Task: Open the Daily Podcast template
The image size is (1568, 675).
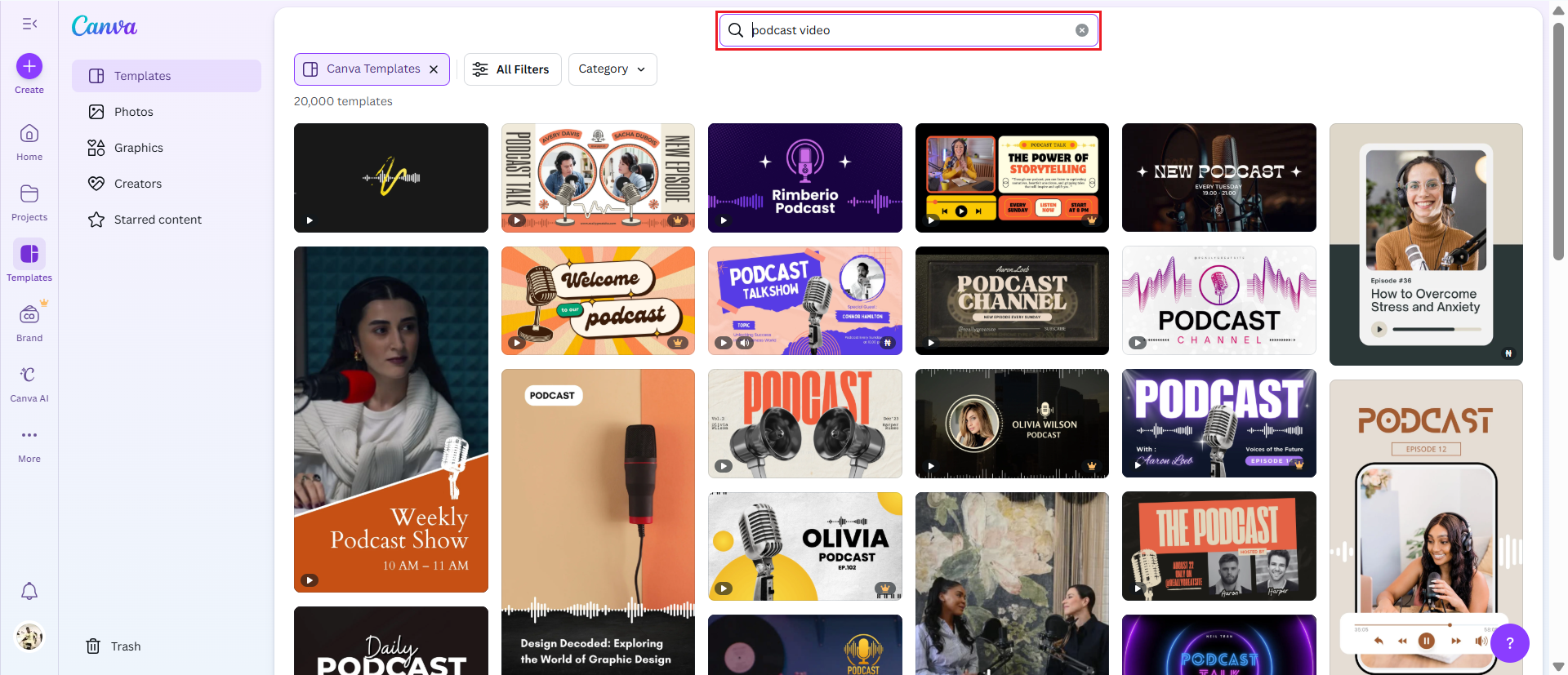Action: (x=391, y=641)
